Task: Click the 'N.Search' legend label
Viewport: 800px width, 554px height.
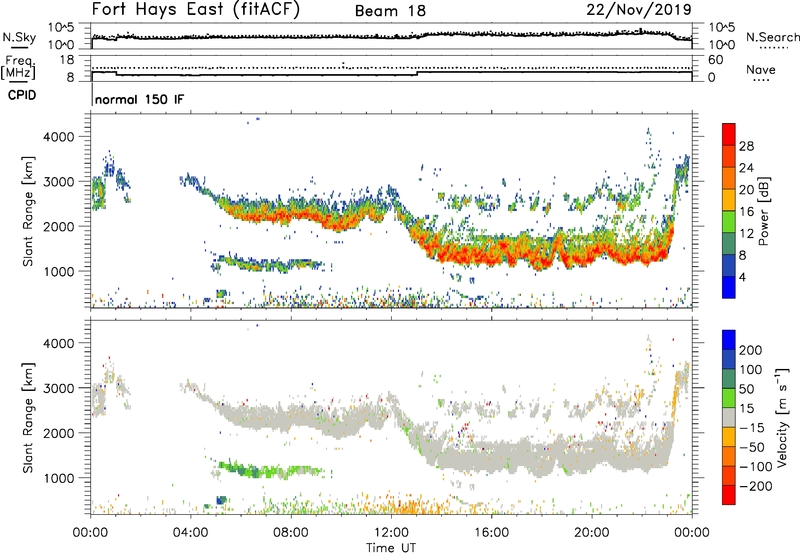Action: 772,37
